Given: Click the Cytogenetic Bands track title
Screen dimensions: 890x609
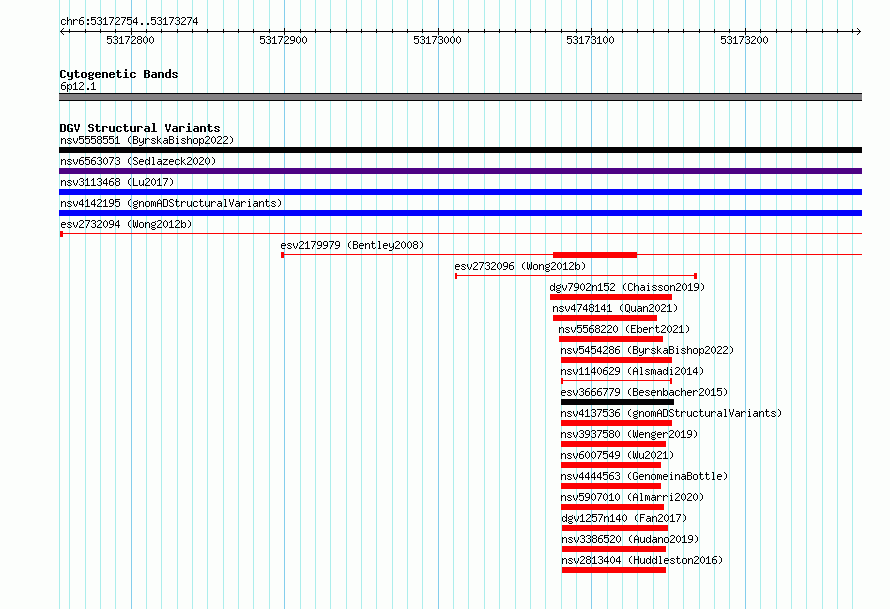Looking at the screenshot, I should pos(119,74).
